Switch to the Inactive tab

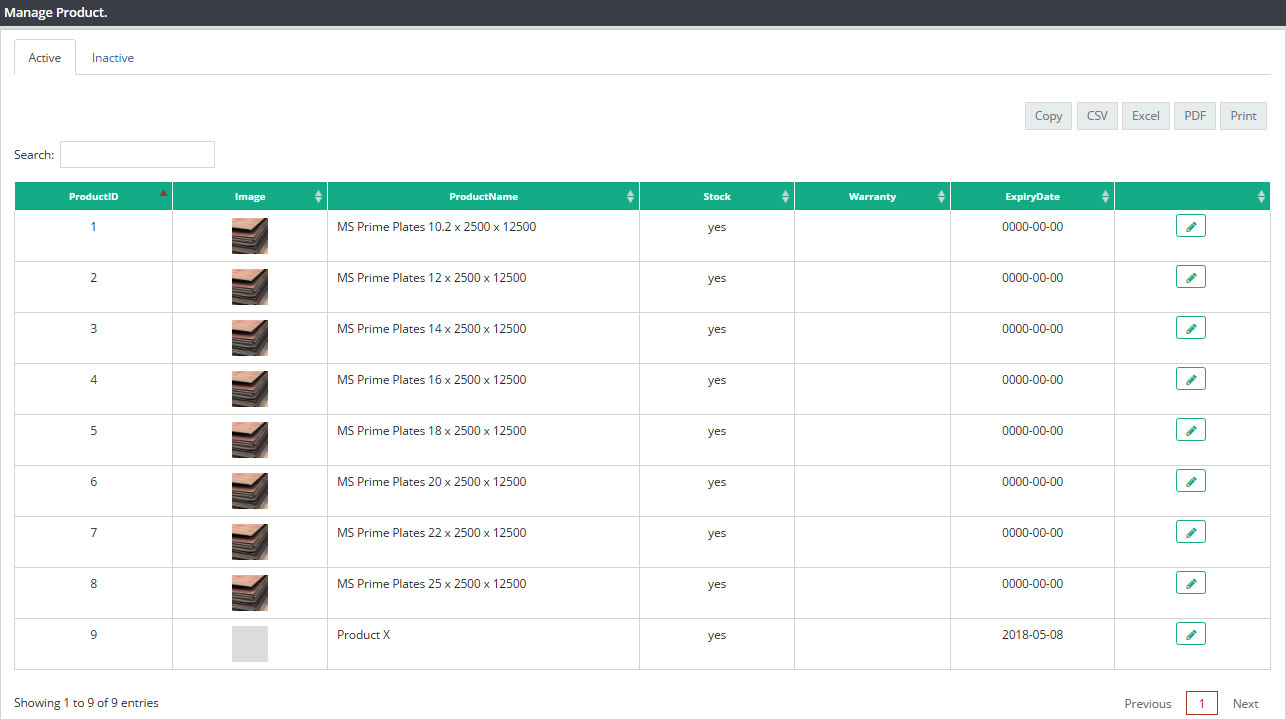point(113,58)
